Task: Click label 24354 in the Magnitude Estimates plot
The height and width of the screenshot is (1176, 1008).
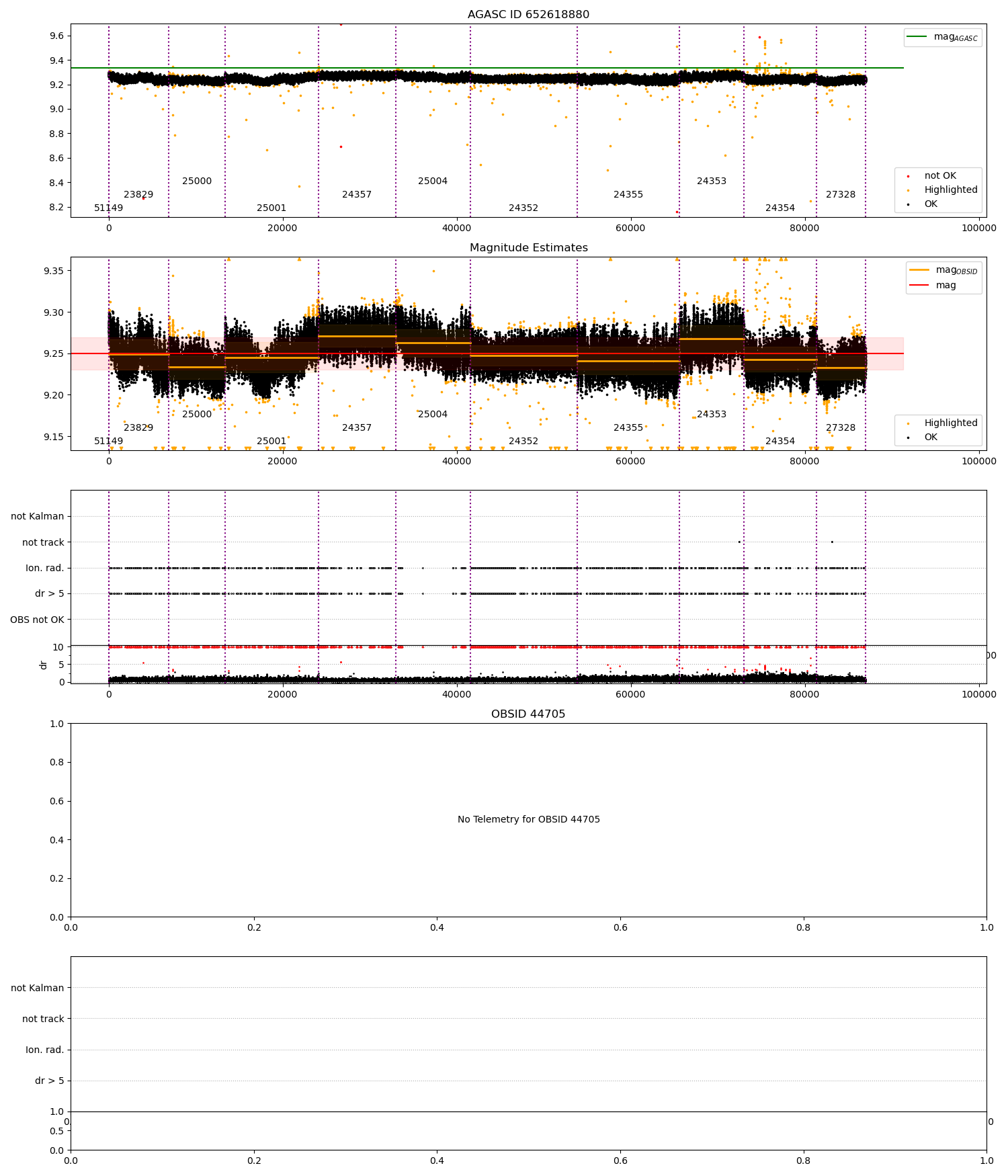Action: tap(780, 442)
